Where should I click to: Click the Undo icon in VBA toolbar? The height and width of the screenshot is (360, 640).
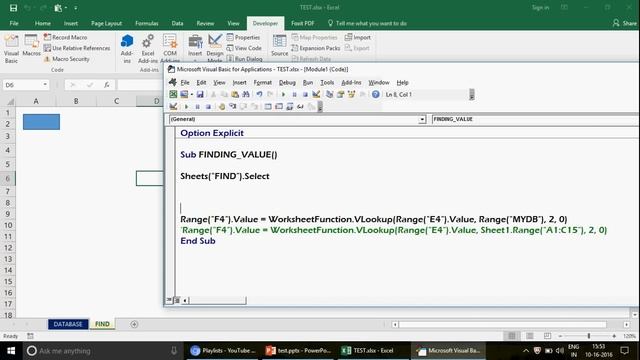[x=259, y=94]
